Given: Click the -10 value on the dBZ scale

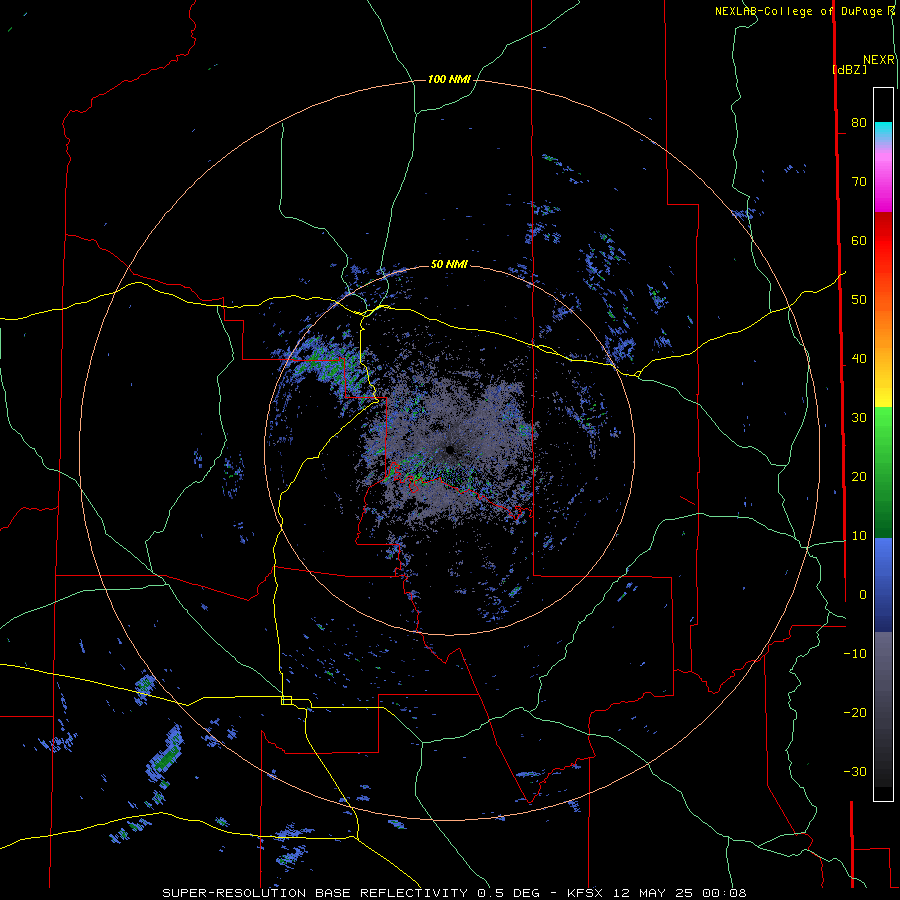Looking at the screenshot, I should 855,653.
